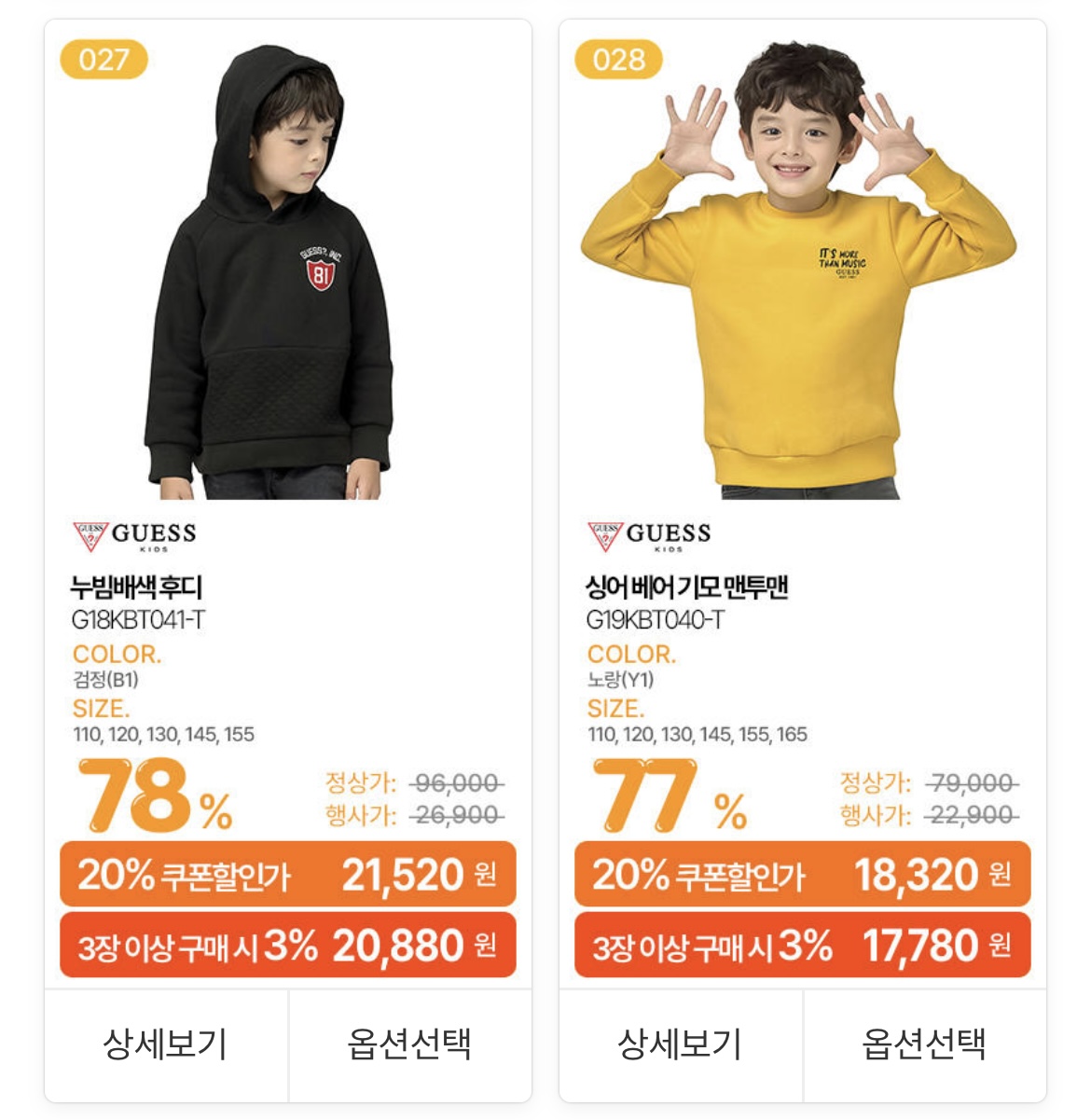This screenshot has height=1120, width=1091.
Task: Click the 77% discount rate label
Action: click(x=670, y=796)
